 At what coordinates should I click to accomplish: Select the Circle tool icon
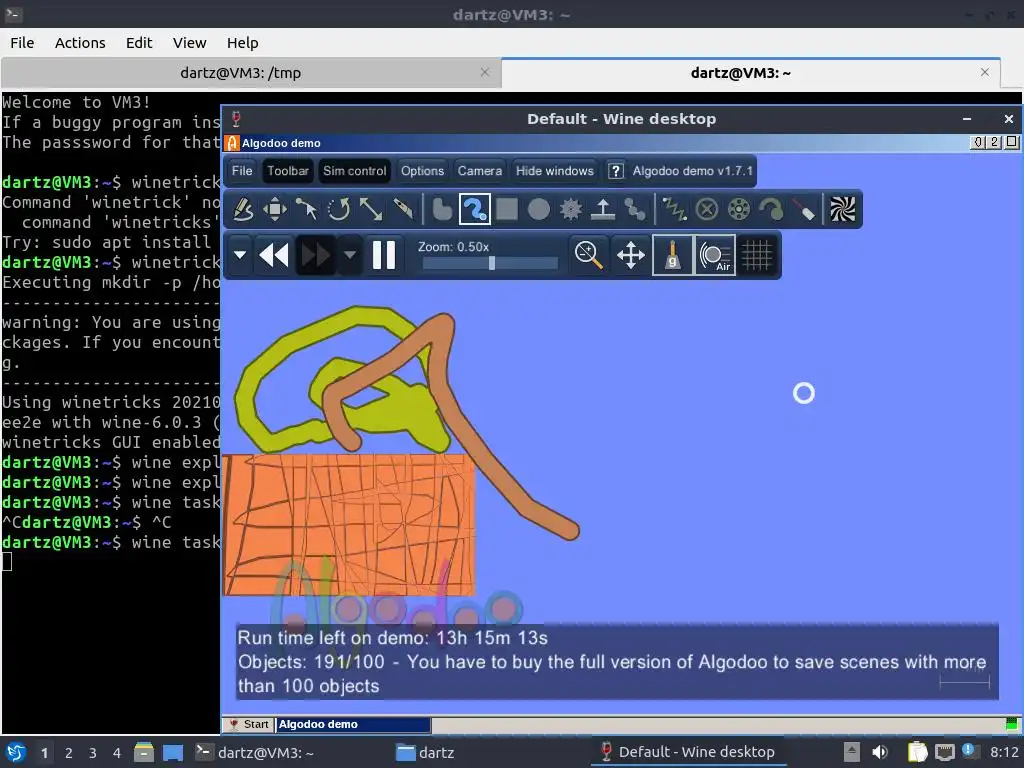pos(539,210)
